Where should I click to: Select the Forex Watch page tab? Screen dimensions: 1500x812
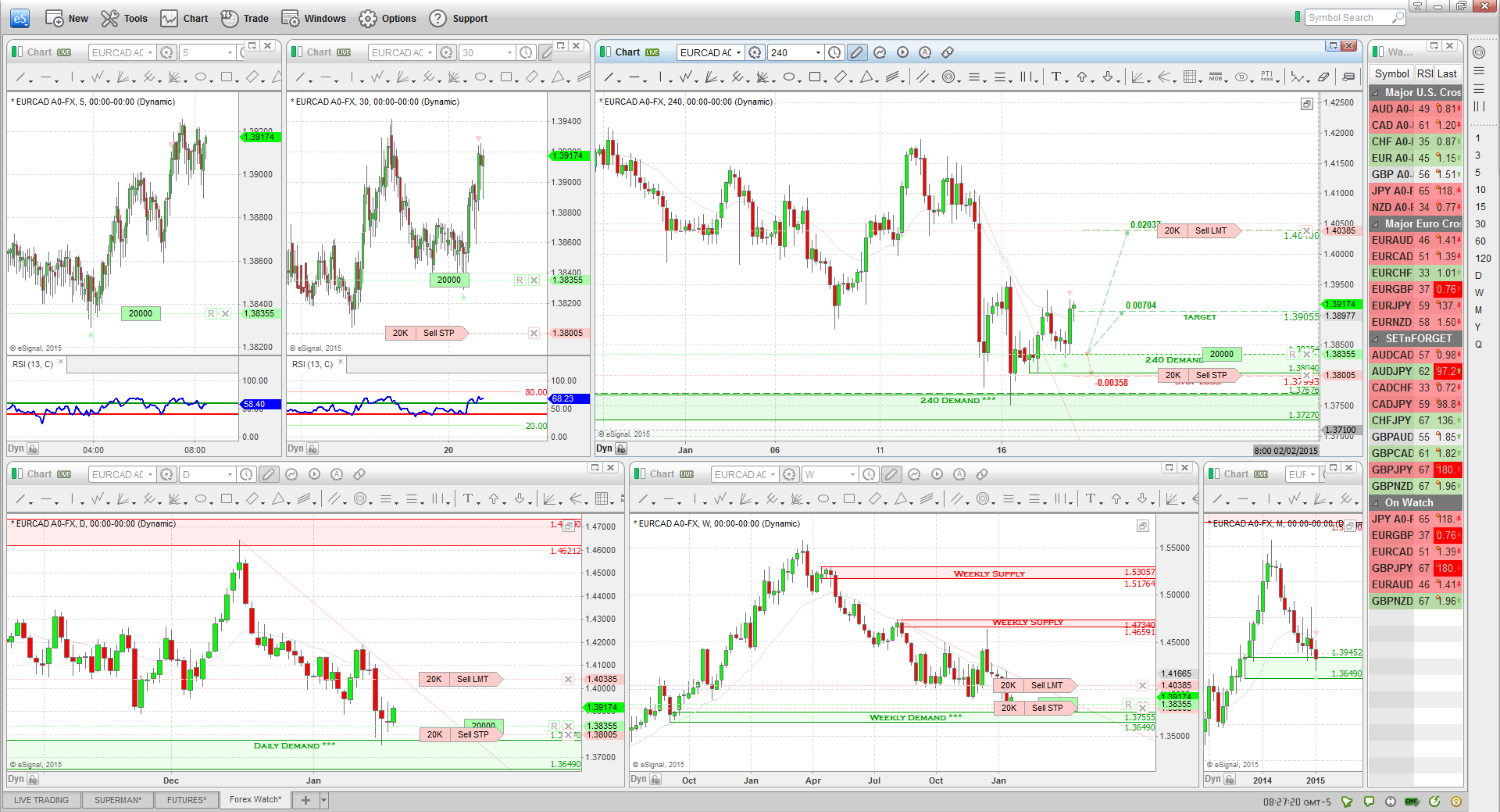pos(255,800)
